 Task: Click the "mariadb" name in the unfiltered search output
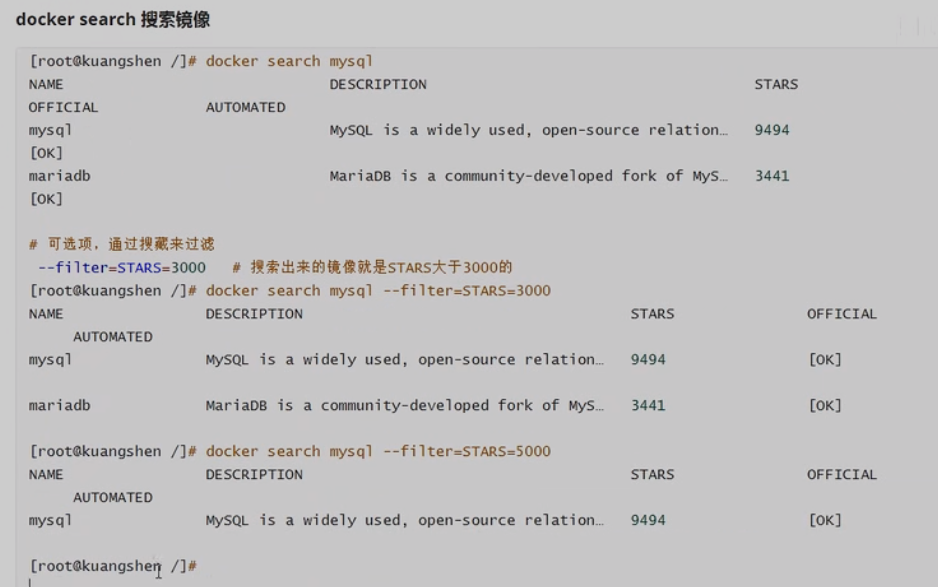(60, 176)
